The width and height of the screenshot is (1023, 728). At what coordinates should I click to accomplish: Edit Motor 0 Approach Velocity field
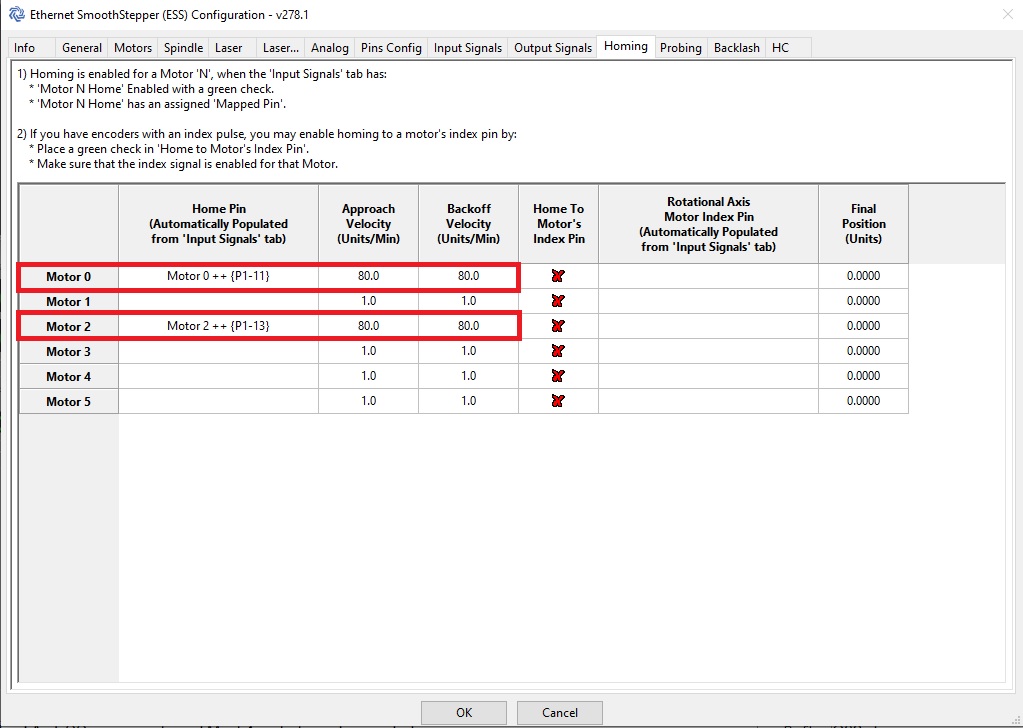point(368,276)
